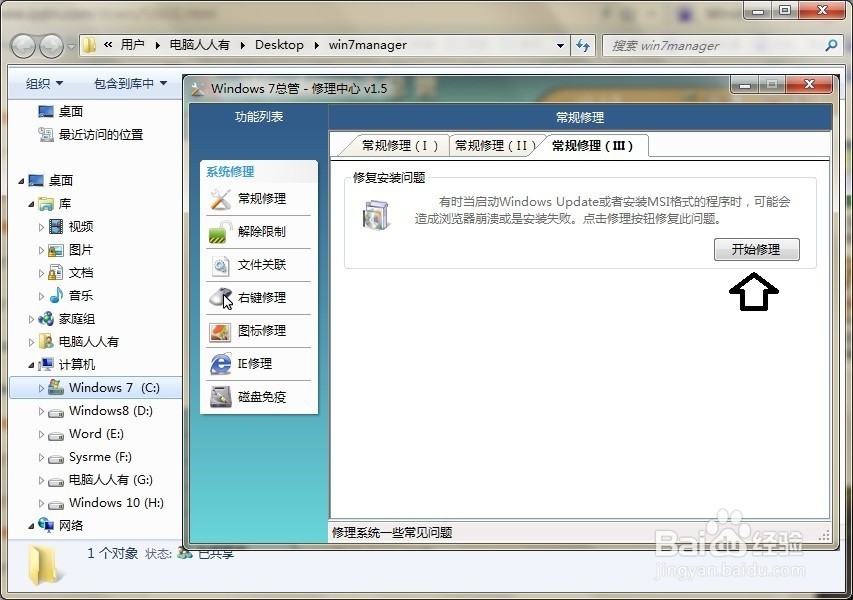Screen dimensions: 853x600
Task: Select 网络 in navigation tree
Action: [x=60, y=525]
